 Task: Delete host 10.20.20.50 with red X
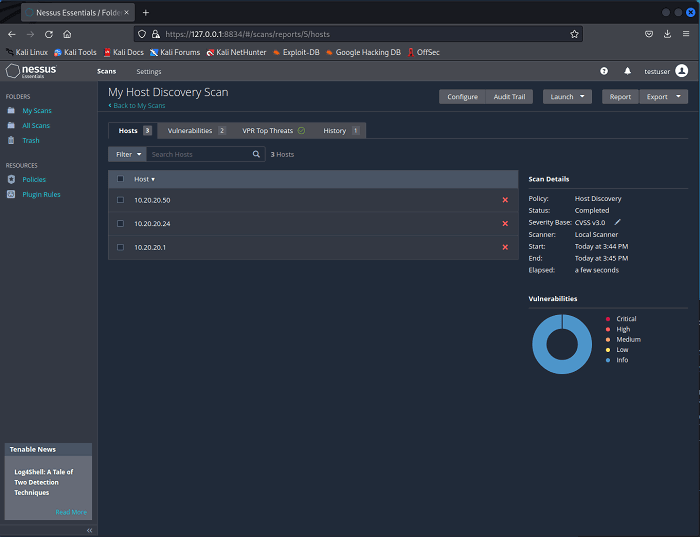(x=505, y=200)
